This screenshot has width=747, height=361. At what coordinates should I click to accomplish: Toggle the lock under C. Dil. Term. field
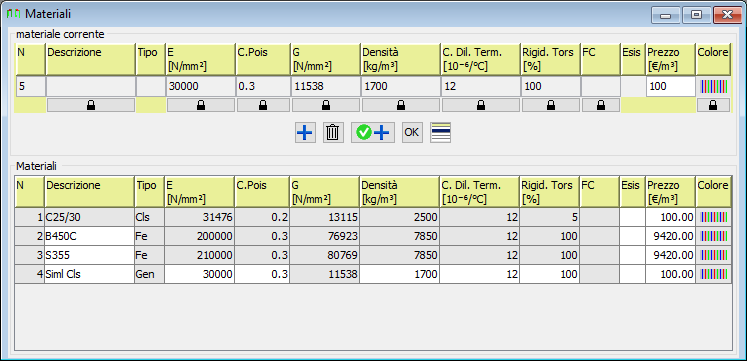(481, 105)
